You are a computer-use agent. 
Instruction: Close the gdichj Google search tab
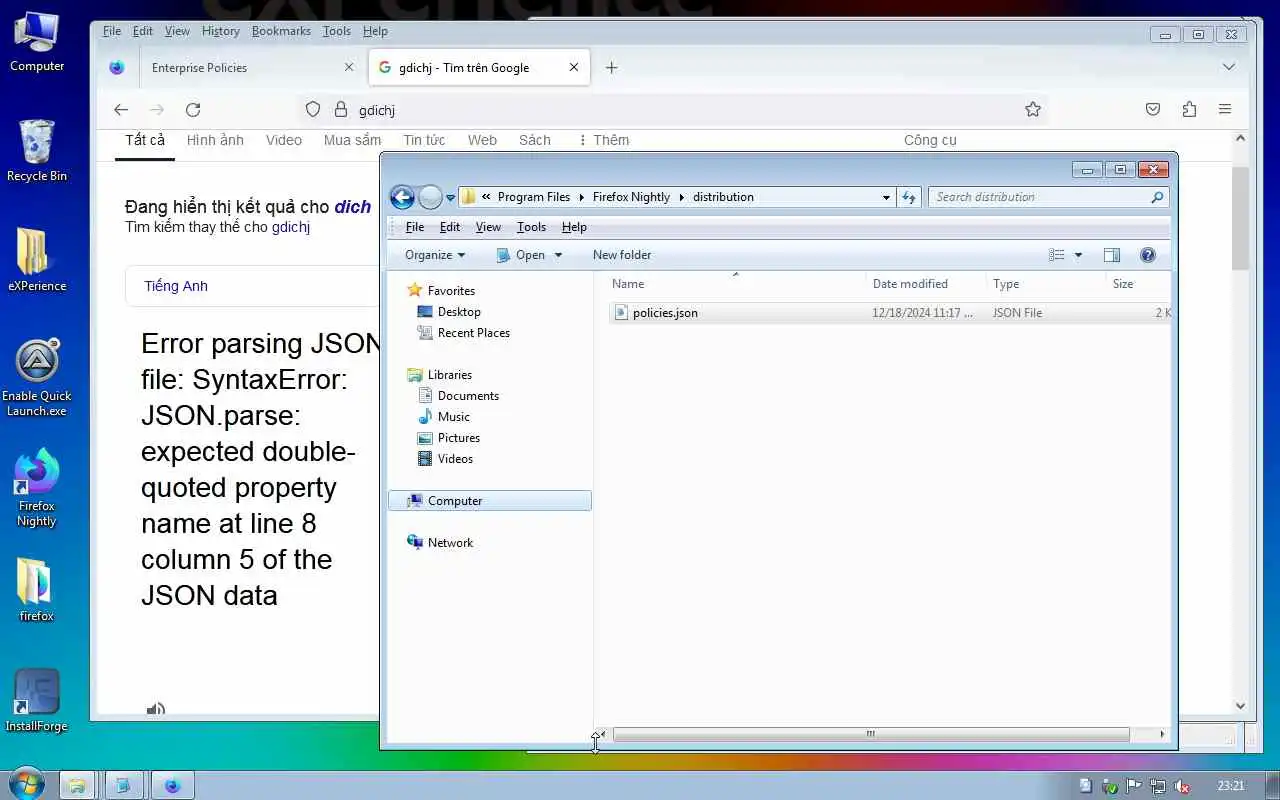pos(574,67)
